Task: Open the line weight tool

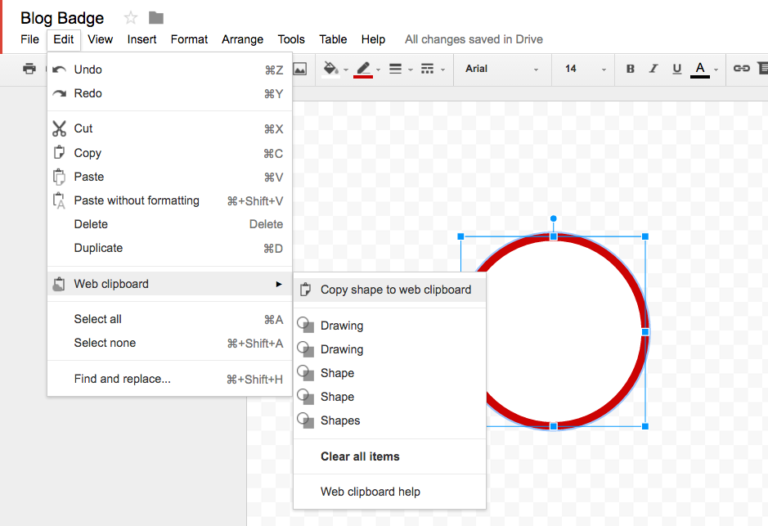Action: coord(395,69)
